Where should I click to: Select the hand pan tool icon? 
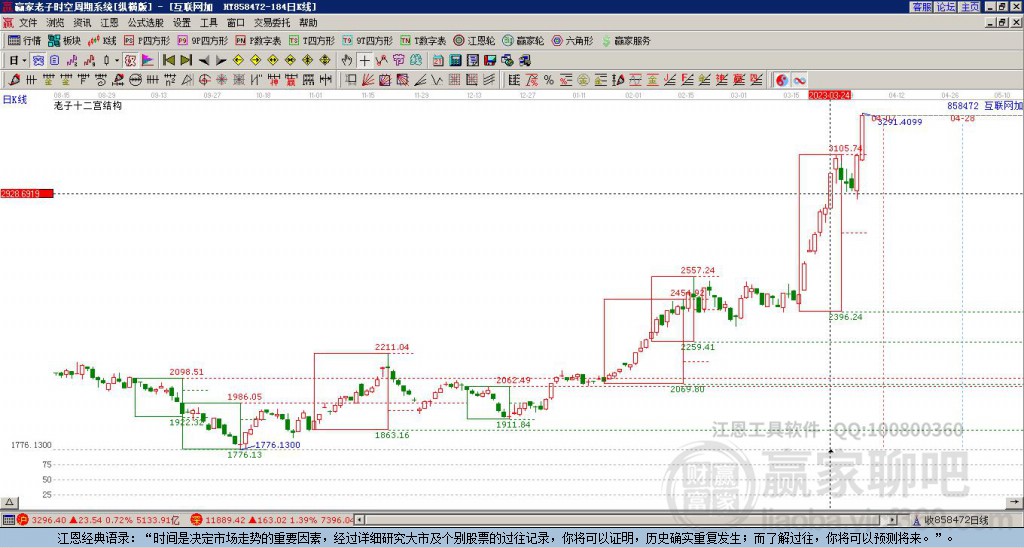click(347, 61)
